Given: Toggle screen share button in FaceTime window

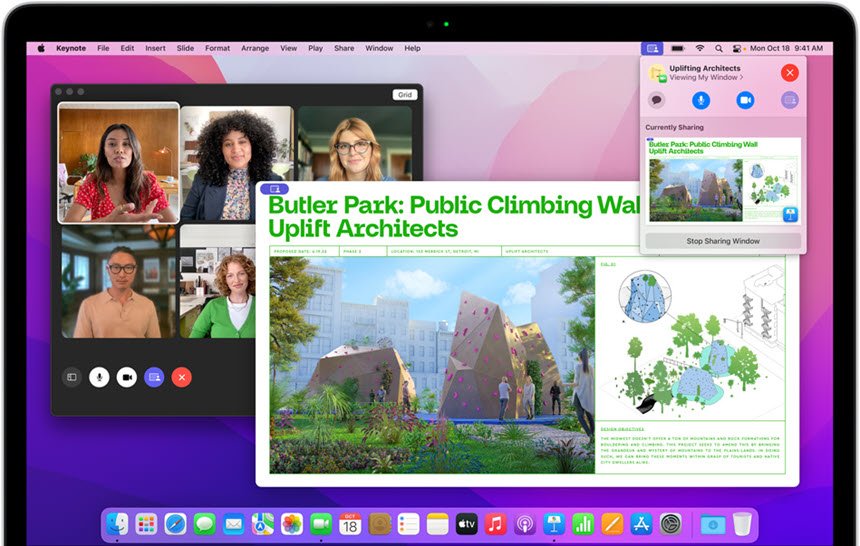Looking at the screenshot, I should point(154,377).
